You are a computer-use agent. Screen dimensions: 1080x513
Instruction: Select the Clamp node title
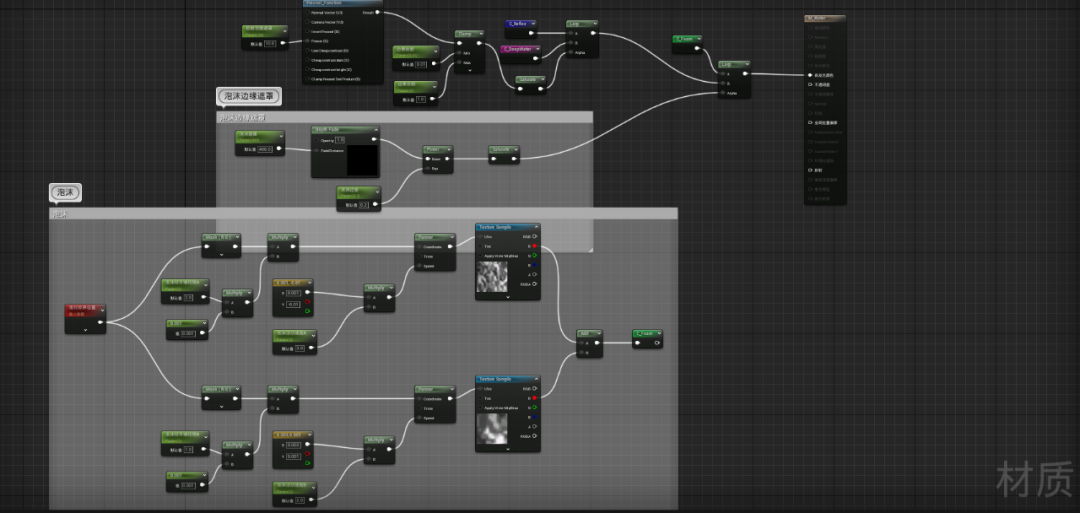(x=470, y=33)
